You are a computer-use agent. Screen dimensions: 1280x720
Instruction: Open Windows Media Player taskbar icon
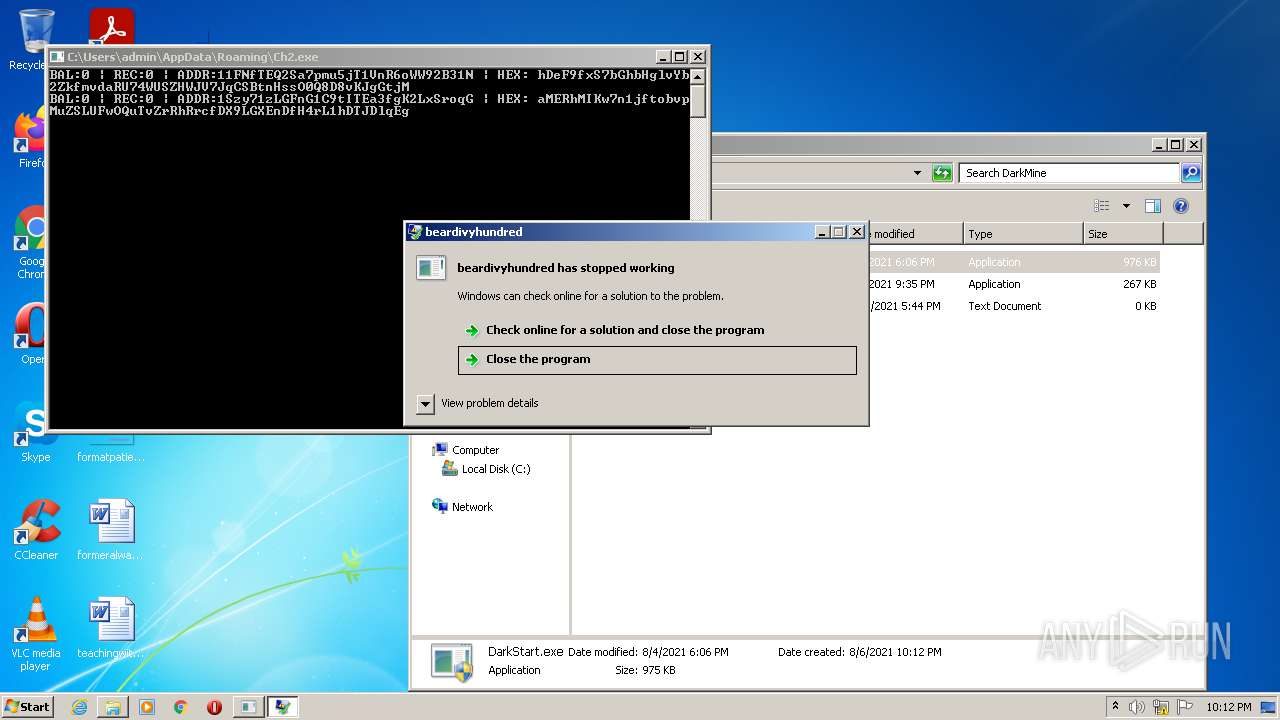click(x=147, y=707)
